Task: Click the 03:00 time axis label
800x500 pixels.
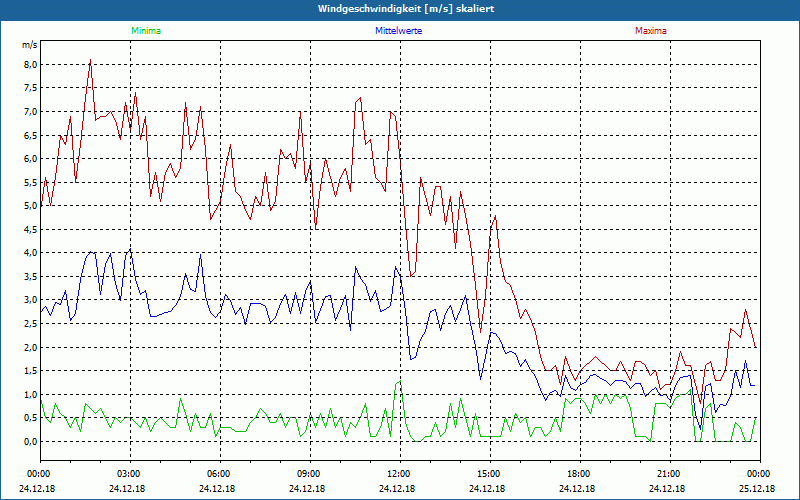Action: pos(130,474)
